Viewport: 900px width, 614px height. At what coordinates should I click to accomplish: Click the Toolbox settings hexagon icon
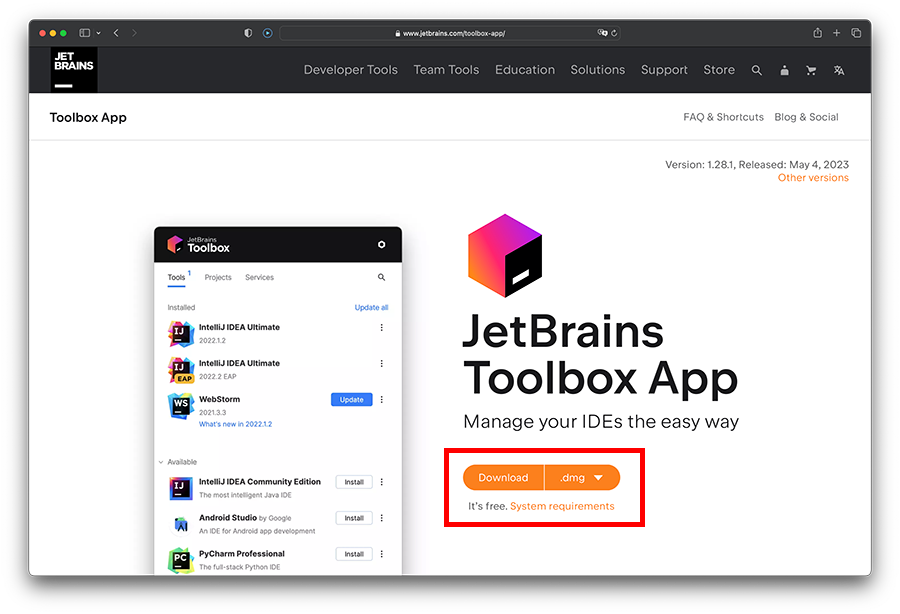[x=381, y=244]
